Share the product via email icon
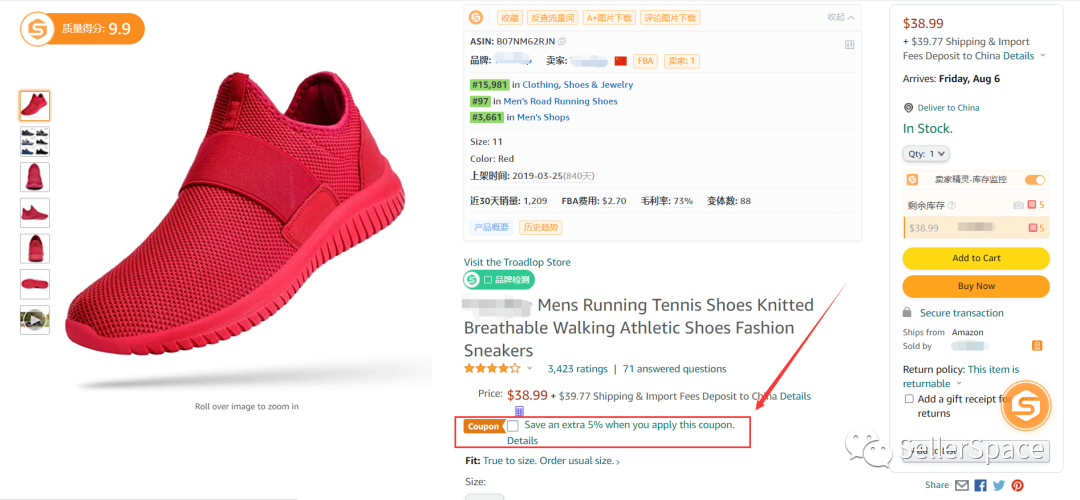Viewport: 1080px width, 500px height. pos(961,485)
